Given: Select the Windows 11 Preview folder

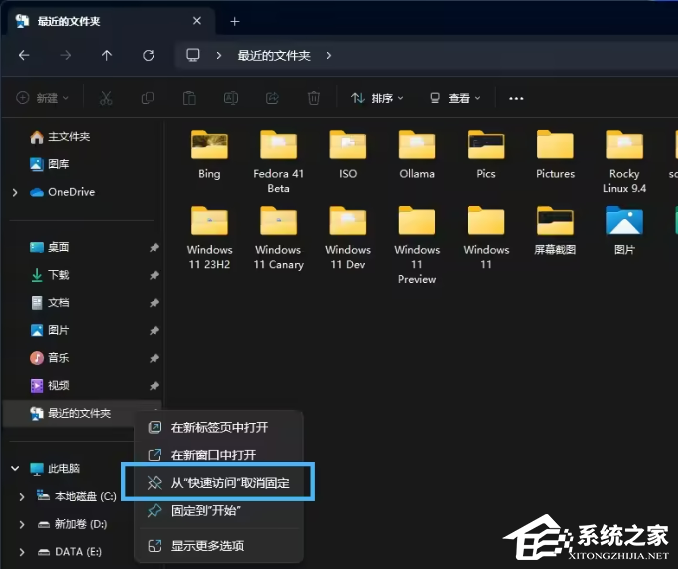Looking at the screenshot, I should point(417,245).
